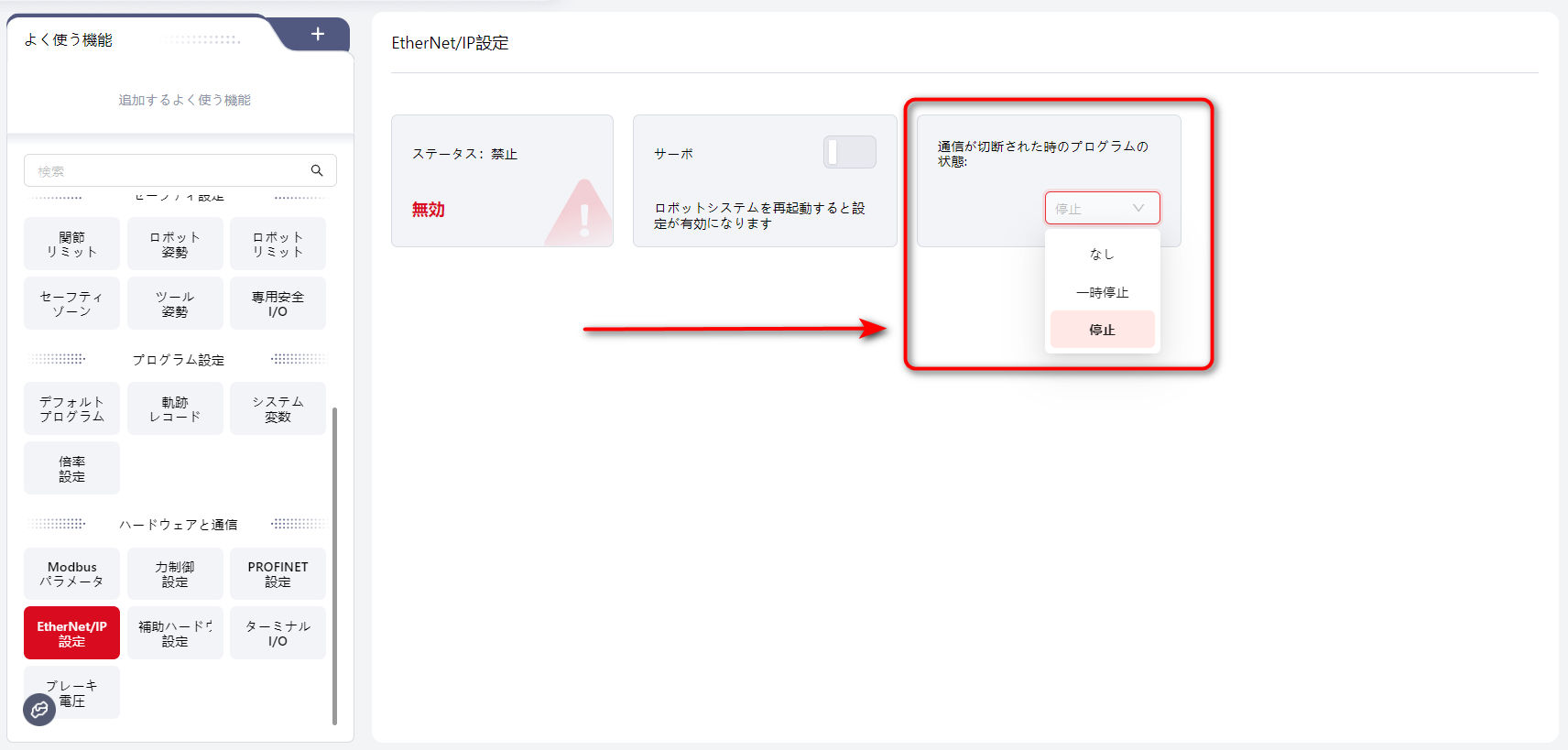This screenshot has width=1568, height=750.
Task: Click the plus icon on favorites tab
Action: pos(318,34)
